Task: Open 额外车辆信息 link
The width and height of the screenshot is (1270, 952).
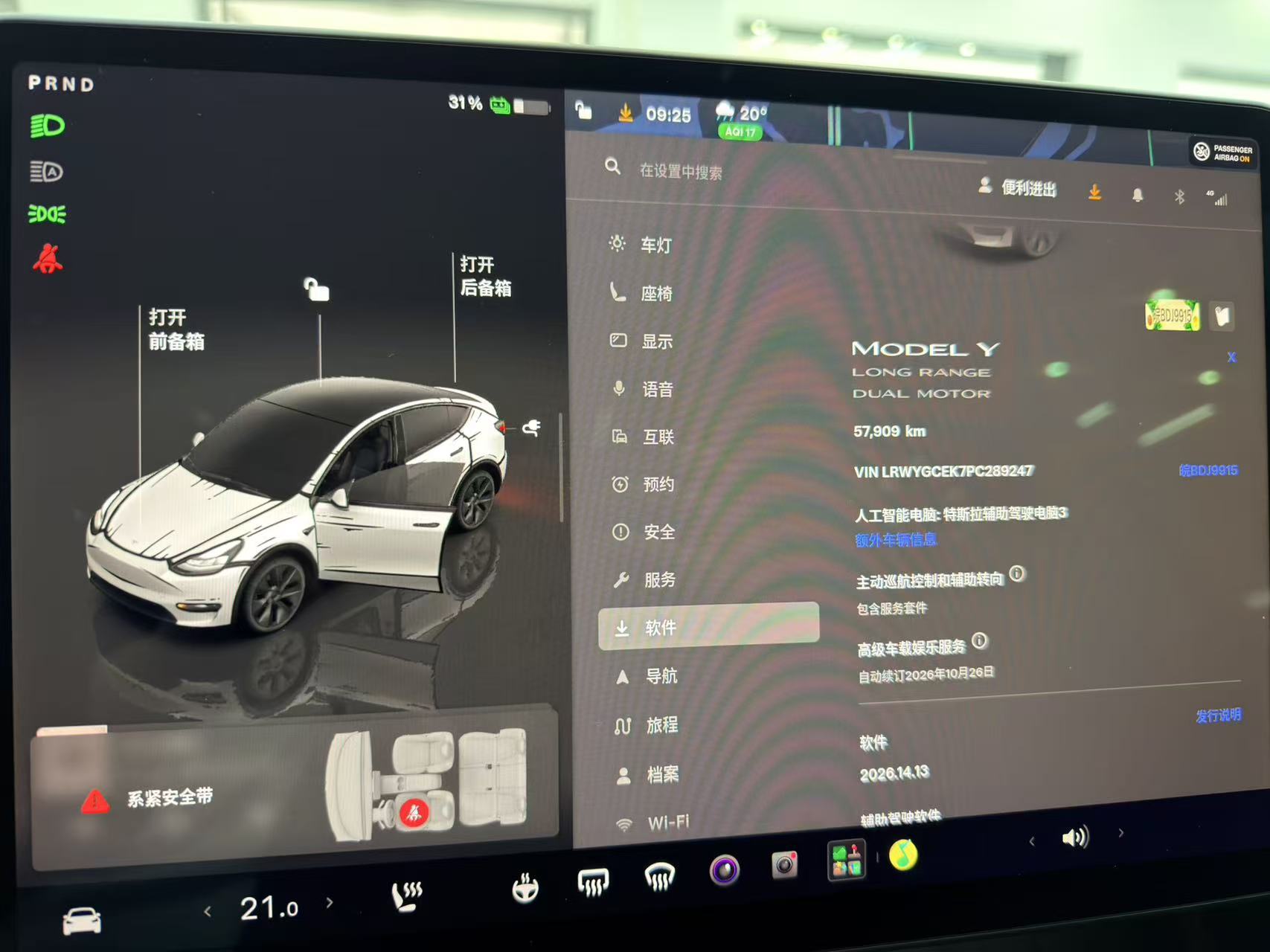Action: tap(896, 540)
